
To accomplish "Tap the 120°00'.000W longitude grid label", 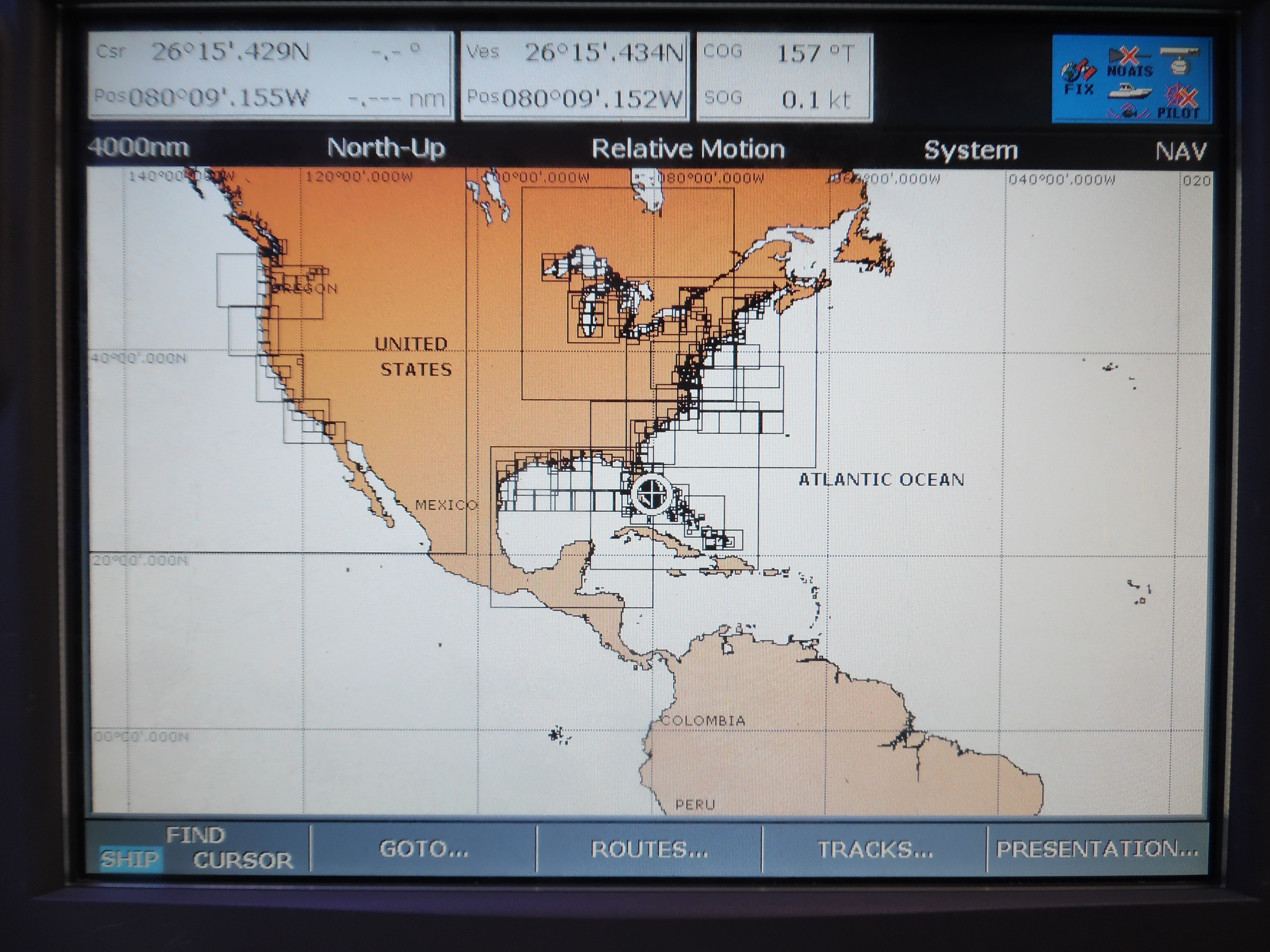I will [359, 176].
